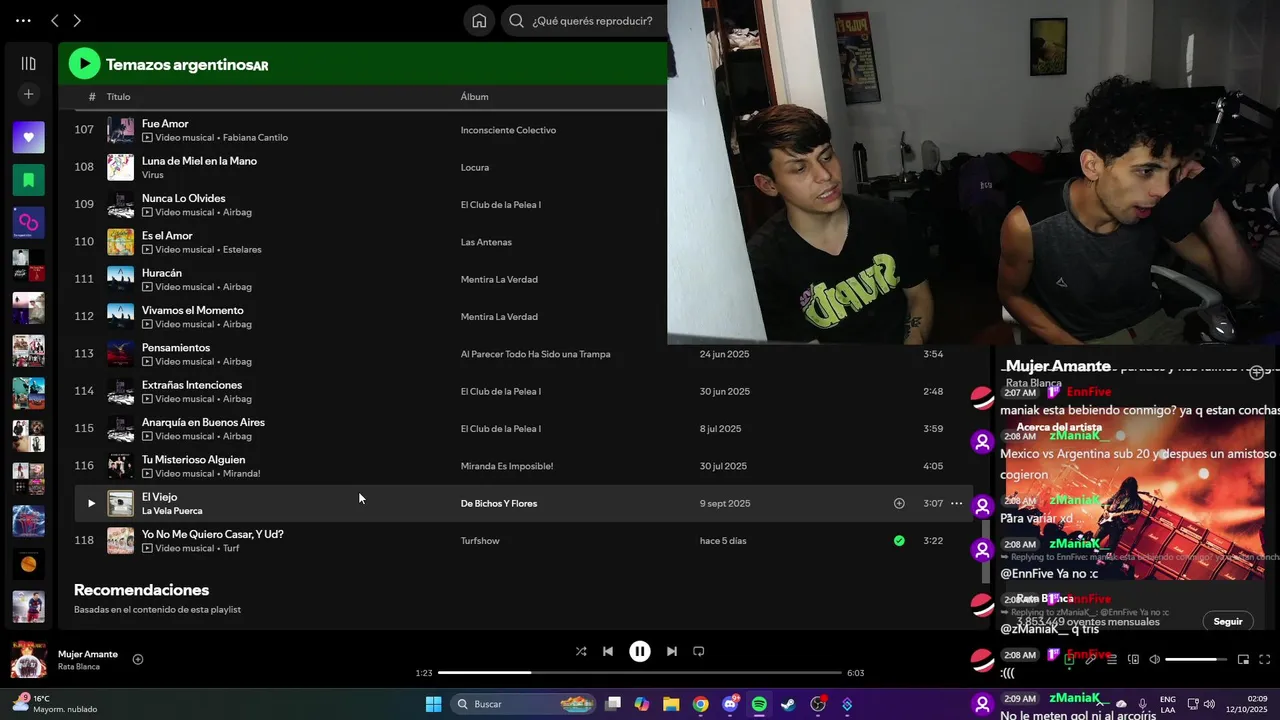
Task: Open now-playing title Mujer Amante in bottom bar
Action: [x=88, y=654]
